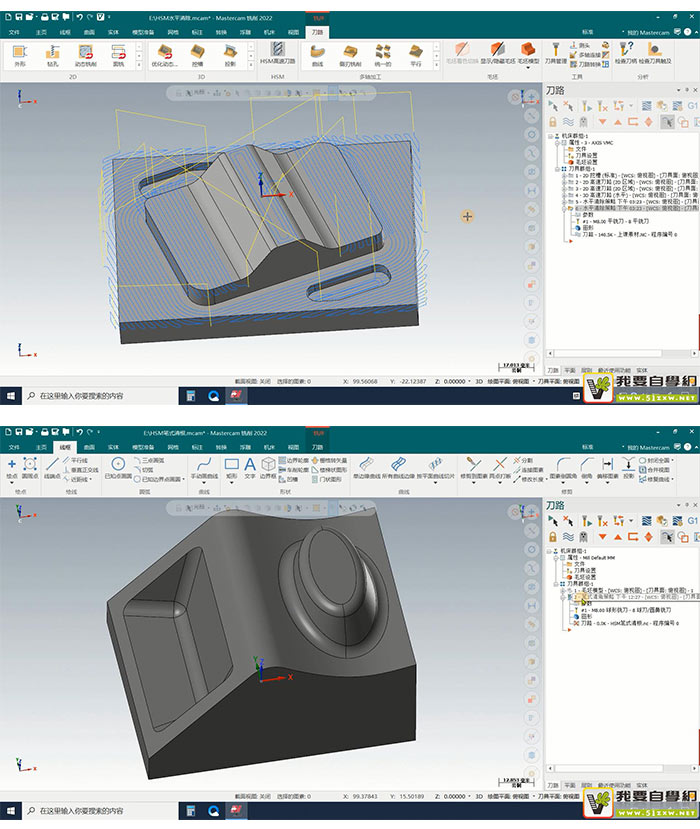Select the 钻孔 drill toolpath in top window
This screenshot has width=700, height=829.
click(x=52, y=56)
